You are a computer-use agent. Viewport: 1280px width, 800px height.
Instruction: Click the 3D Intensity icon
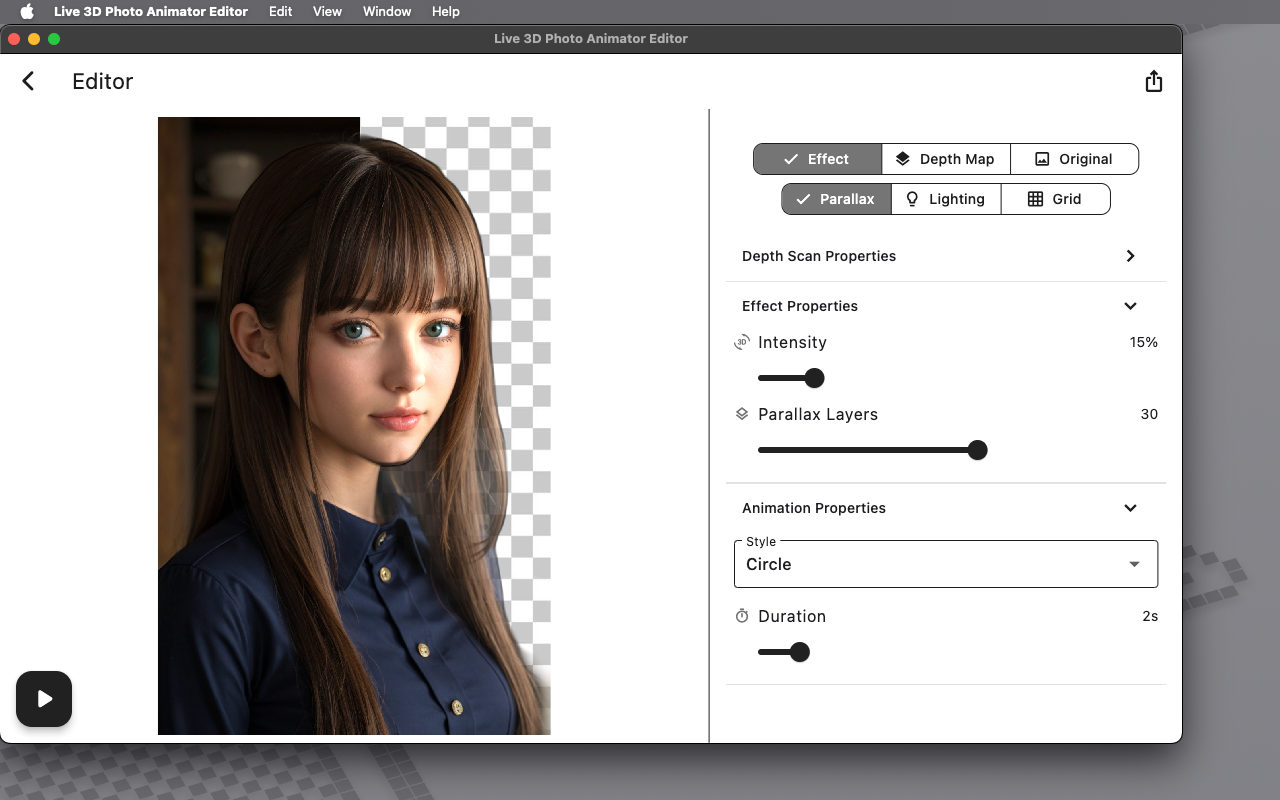click(741, 342)
